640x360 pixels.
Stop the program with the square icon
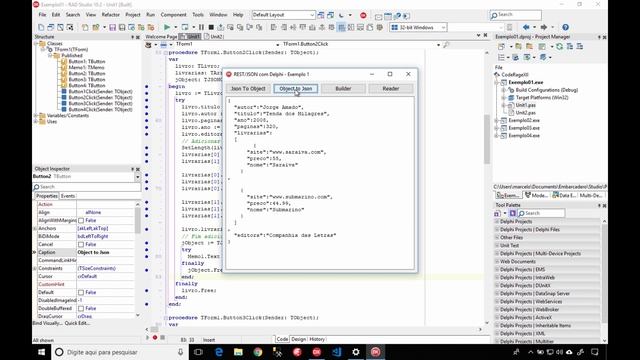pyautogui.click(x=211, y=27)
